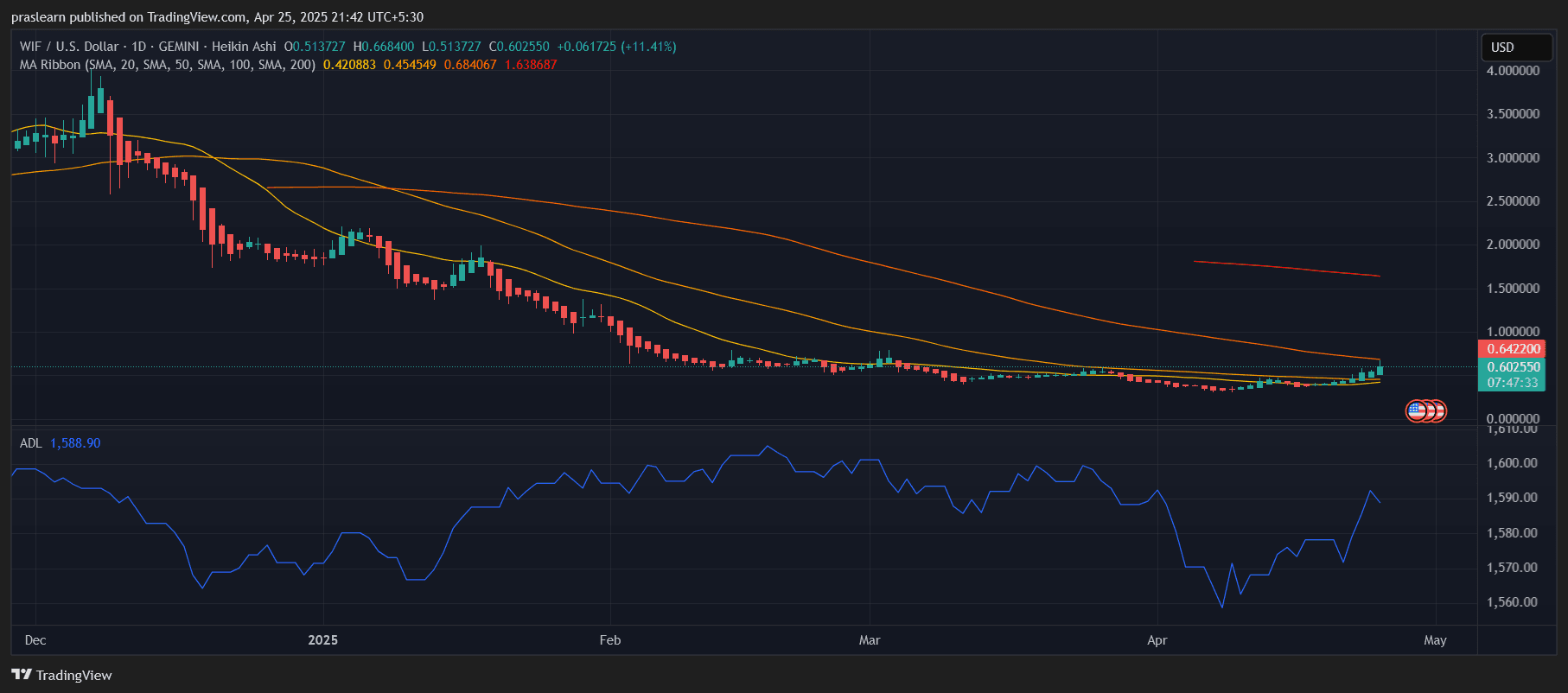The height and width of the screenshot is (693, 1568).
Task: Click the praslearn published on TradingView.com header
Action: pyautogui.click(x=217, y=17)
